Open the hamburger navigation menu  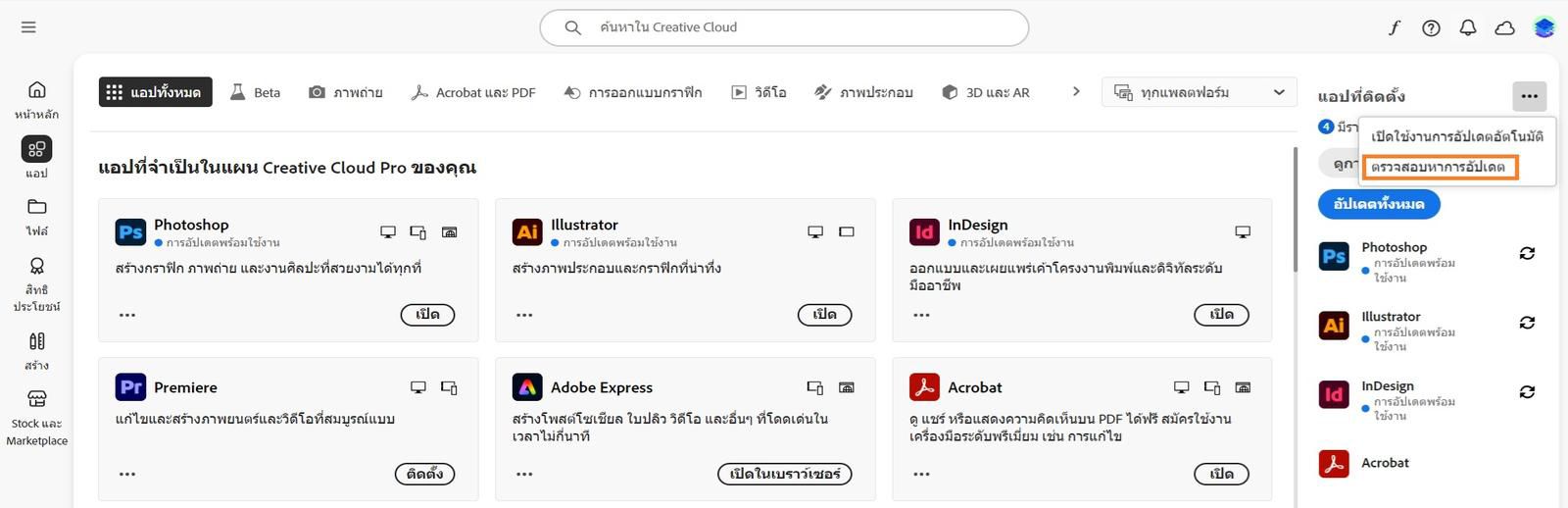point(28,27)
